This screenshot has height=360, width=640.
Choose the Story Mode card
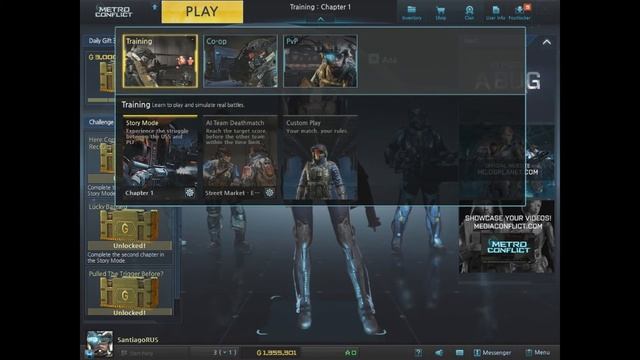pyautogui.click(x=160, y=158)
